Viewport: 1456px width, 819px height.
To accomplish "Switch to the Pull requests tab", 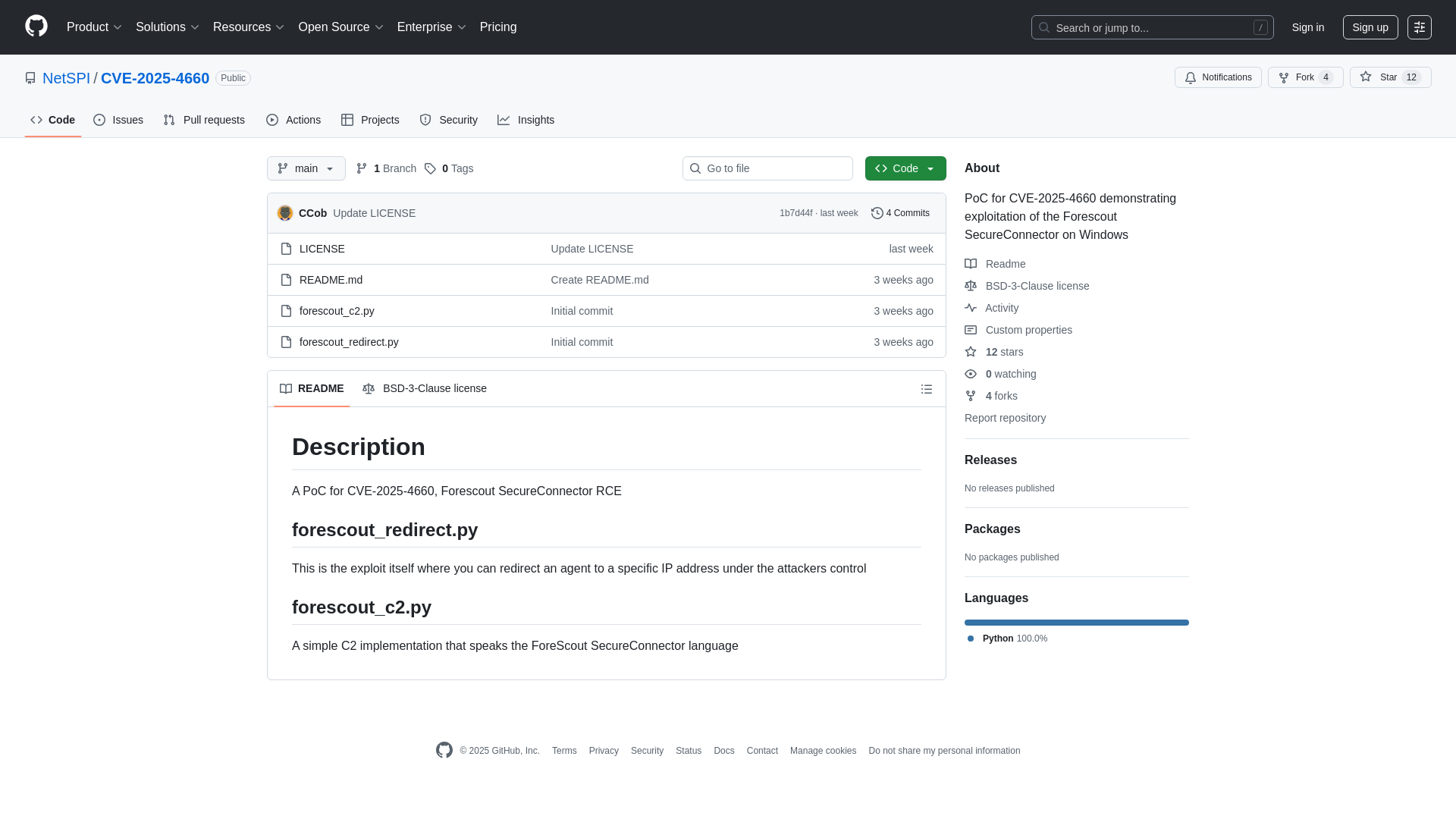I will pos(204,120).
